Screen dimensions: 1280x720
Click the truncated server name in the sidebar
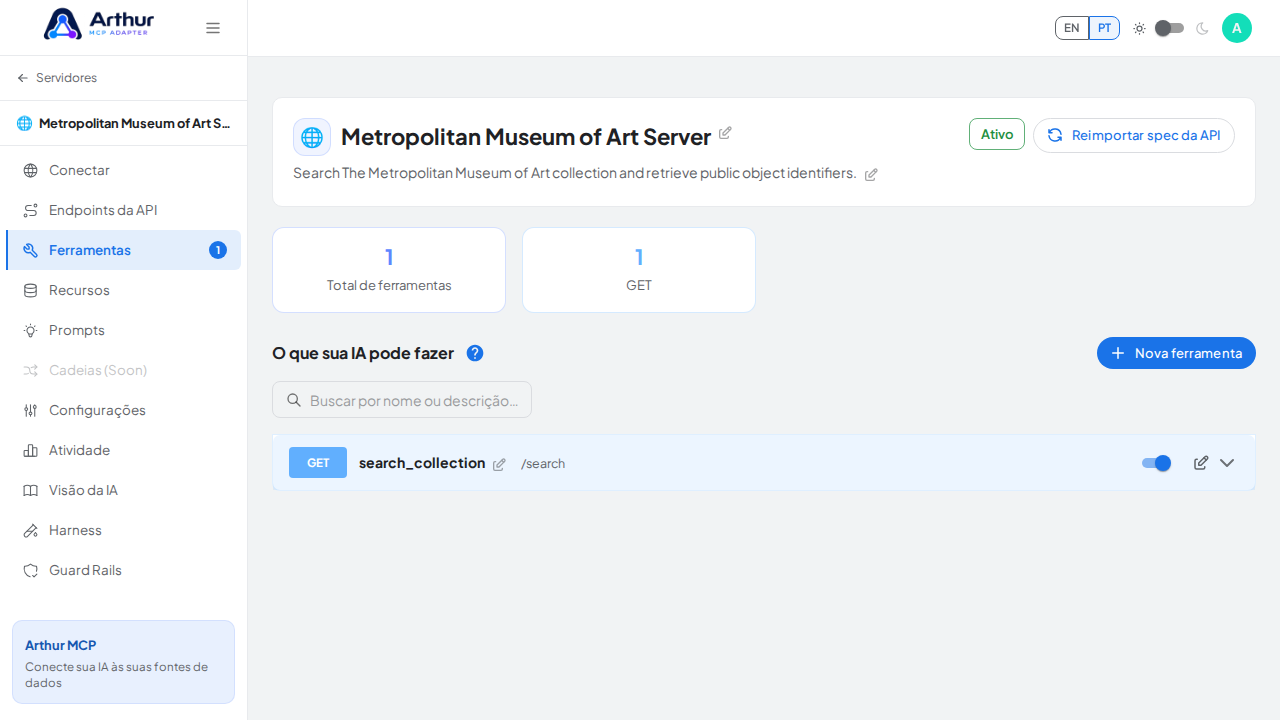tap(135, 123)
